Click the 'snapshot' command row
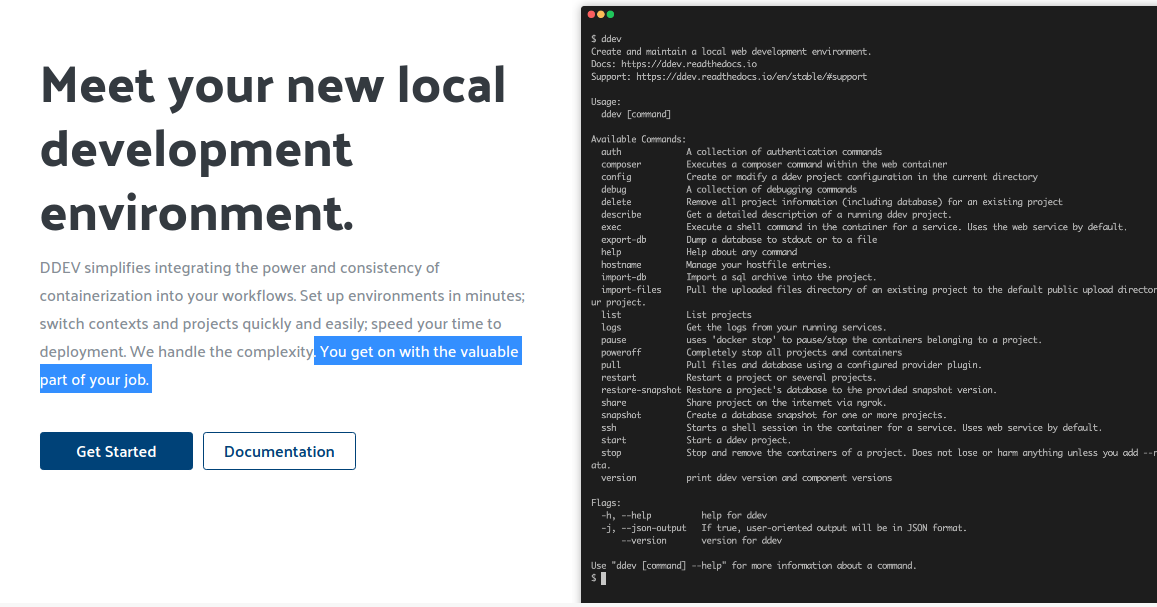This screenshot has width=1157, height=607. [x=774, y=415]
